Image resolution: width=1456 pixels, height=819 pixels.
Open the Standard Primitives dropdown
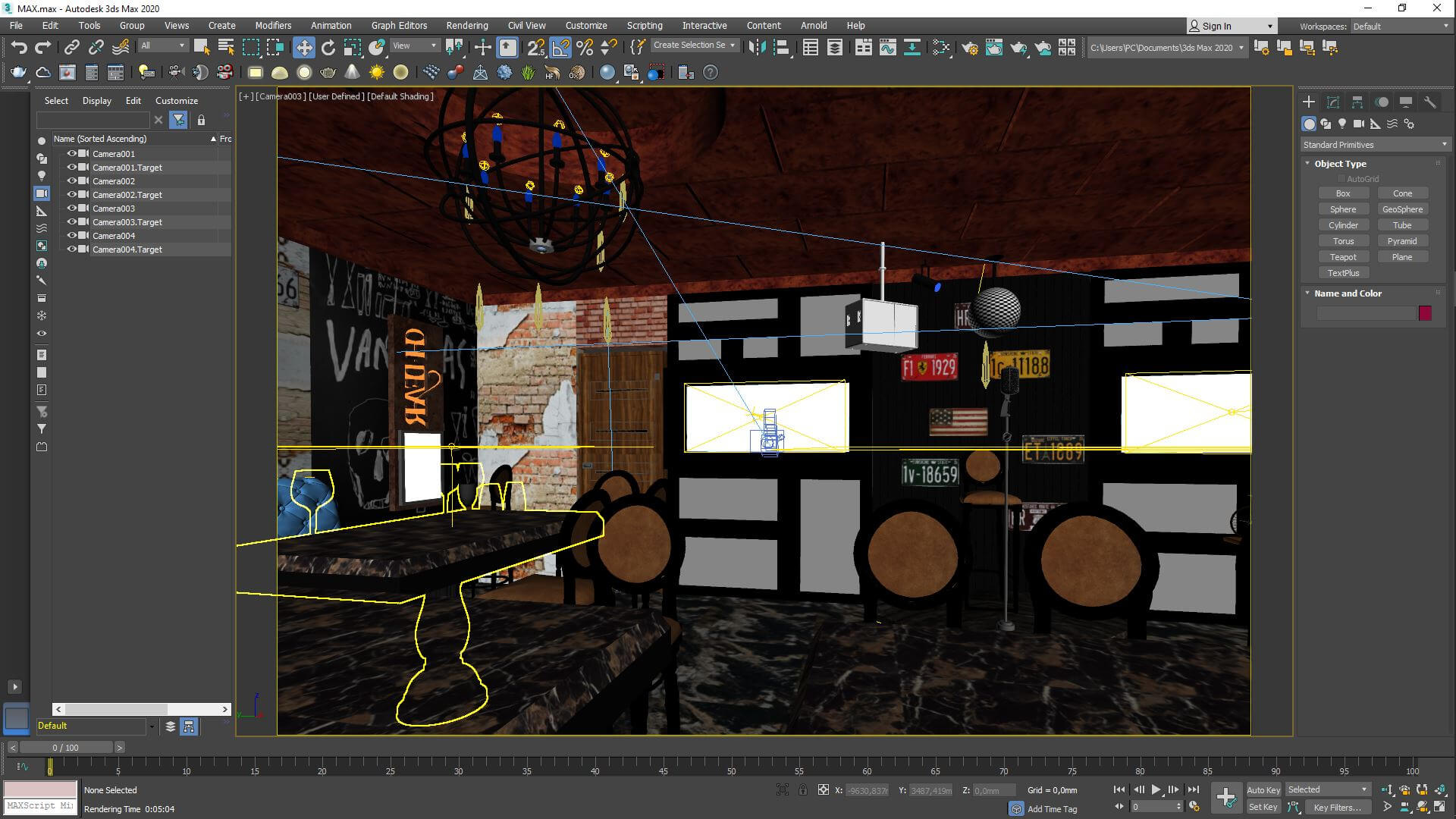(x=1374, y=144)
